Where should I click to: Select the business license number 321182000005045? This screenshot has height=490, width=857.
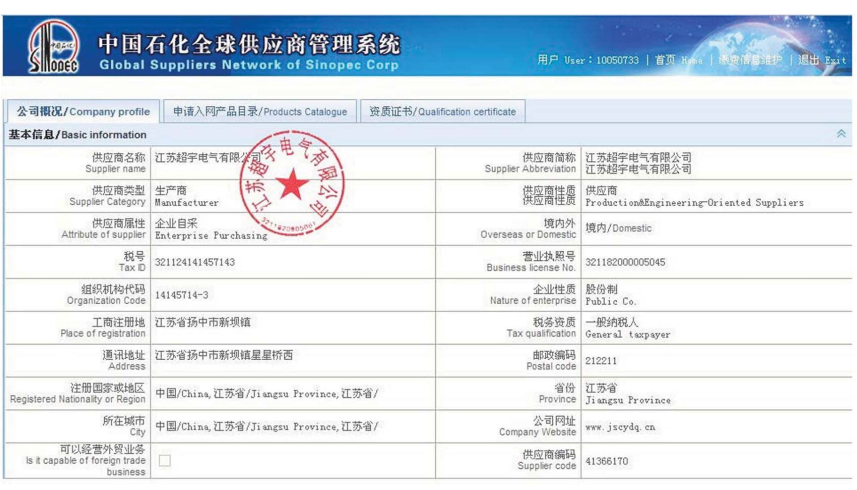pyautogui.click(x=625, y=262)
